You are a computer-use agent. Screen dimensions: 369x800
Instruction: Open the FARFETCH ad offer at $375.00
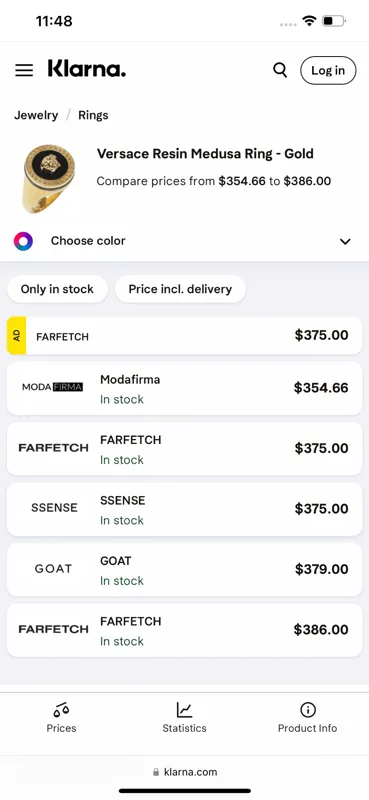184,336
